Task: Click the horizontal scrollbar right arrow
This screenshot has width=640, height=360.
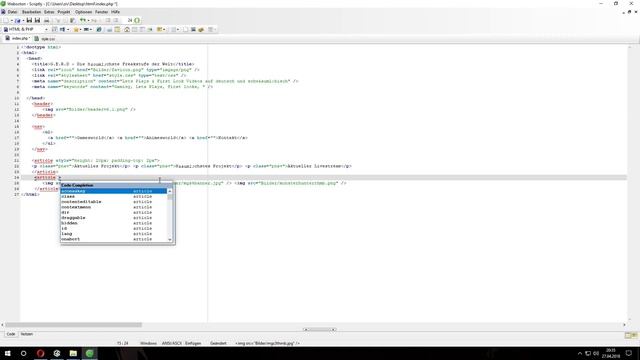Action: [x=624, y=325]
